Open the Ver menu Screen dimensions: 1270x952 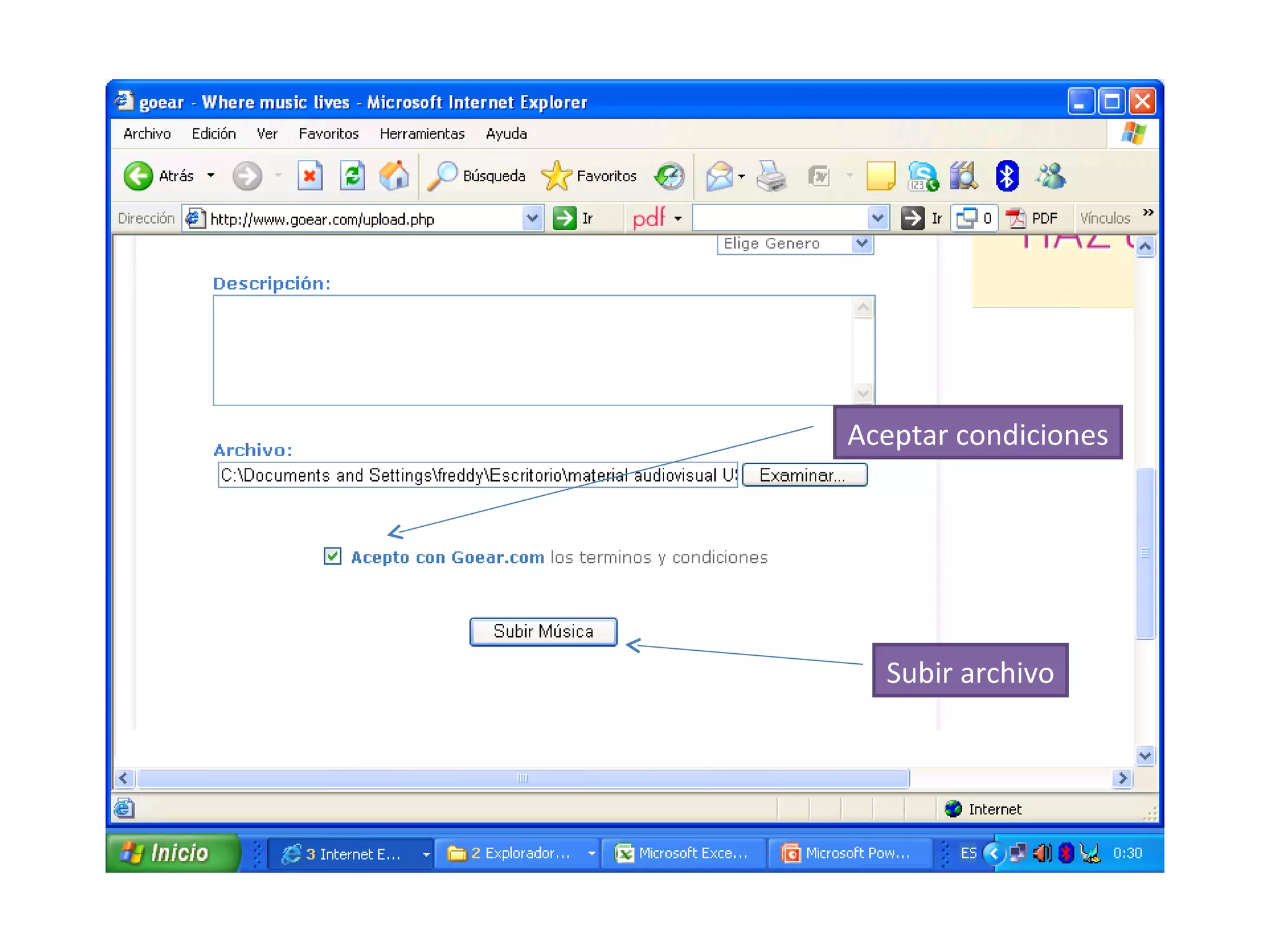coord(267,134)
